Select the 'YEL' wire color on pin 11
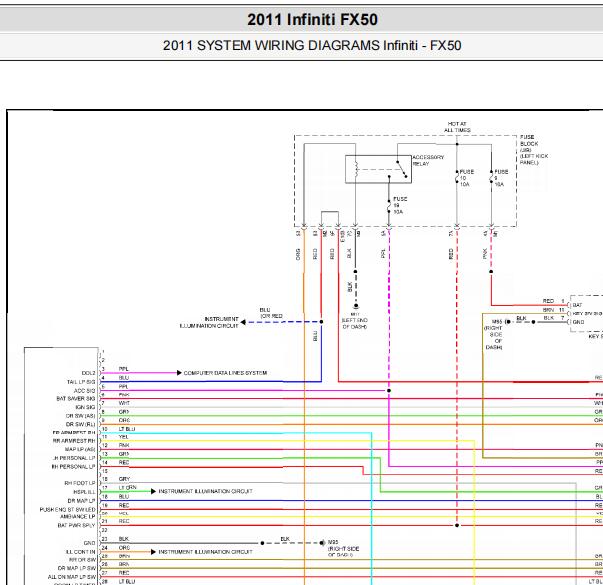This screenshot has height=585, width=603. click(123, 437)
